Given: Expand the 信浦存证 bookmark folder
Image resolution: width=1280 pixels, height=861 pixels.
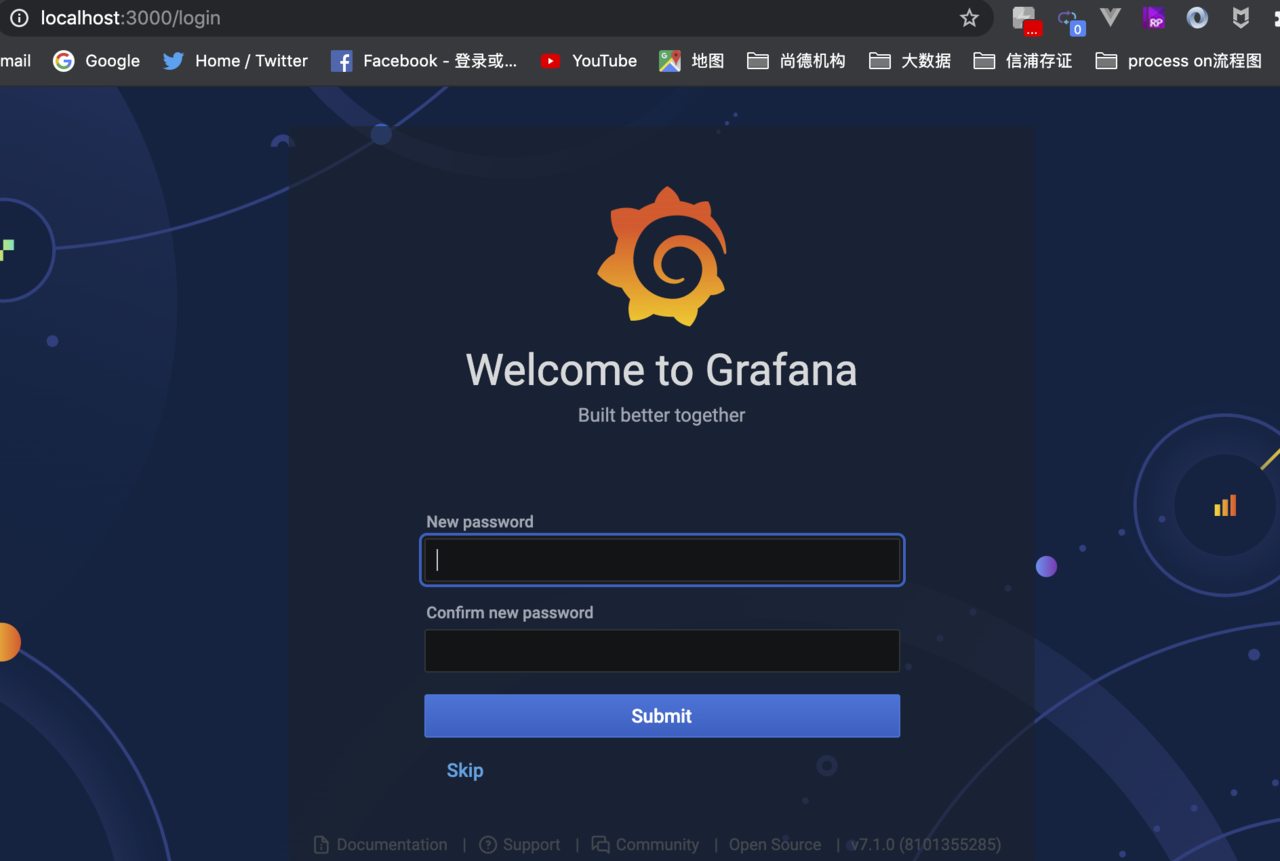Looking at the screenshot, I should point(1023,61).
